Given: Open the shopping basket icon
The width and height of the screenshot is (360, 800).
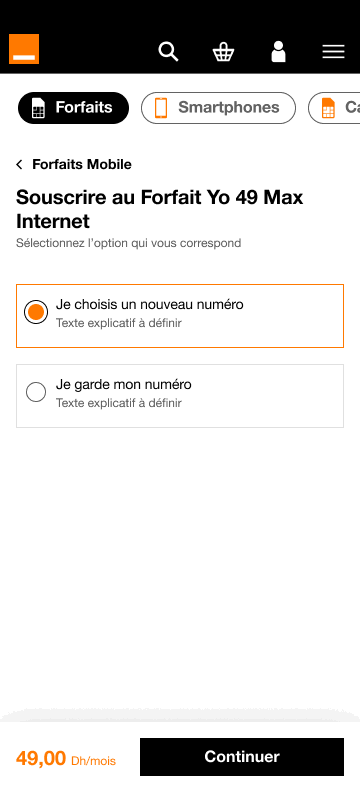Looking at the screenshot, I should 223,52.
